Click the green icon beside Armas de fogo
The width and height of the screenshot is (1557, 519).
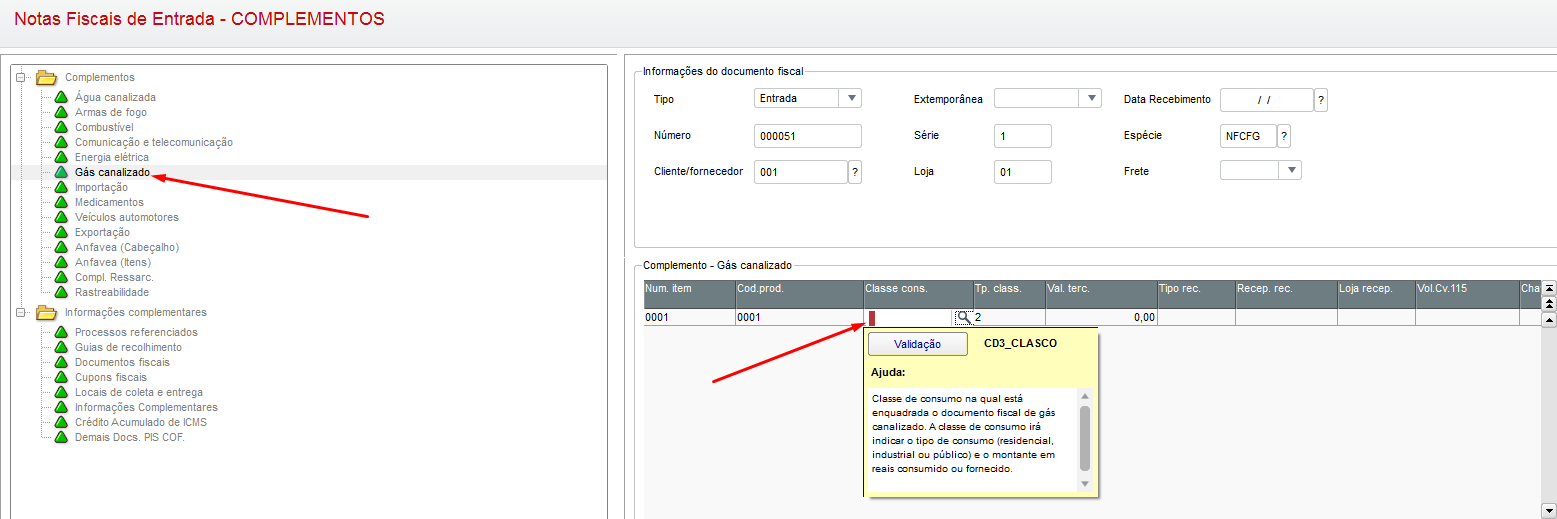pos(61,112)
